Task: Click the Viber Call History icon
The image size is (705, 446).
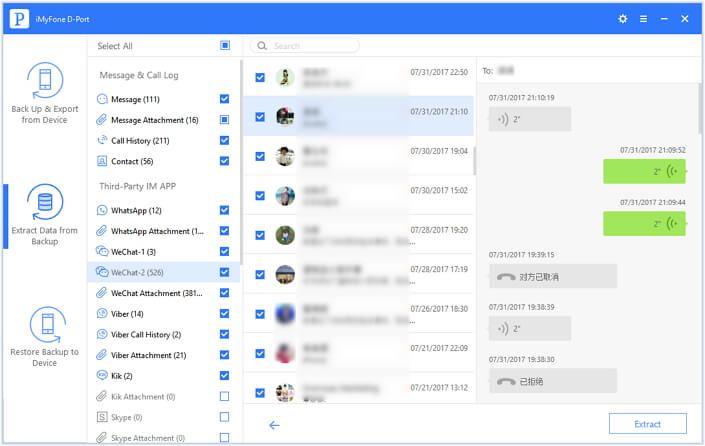Action: (102, 334)
